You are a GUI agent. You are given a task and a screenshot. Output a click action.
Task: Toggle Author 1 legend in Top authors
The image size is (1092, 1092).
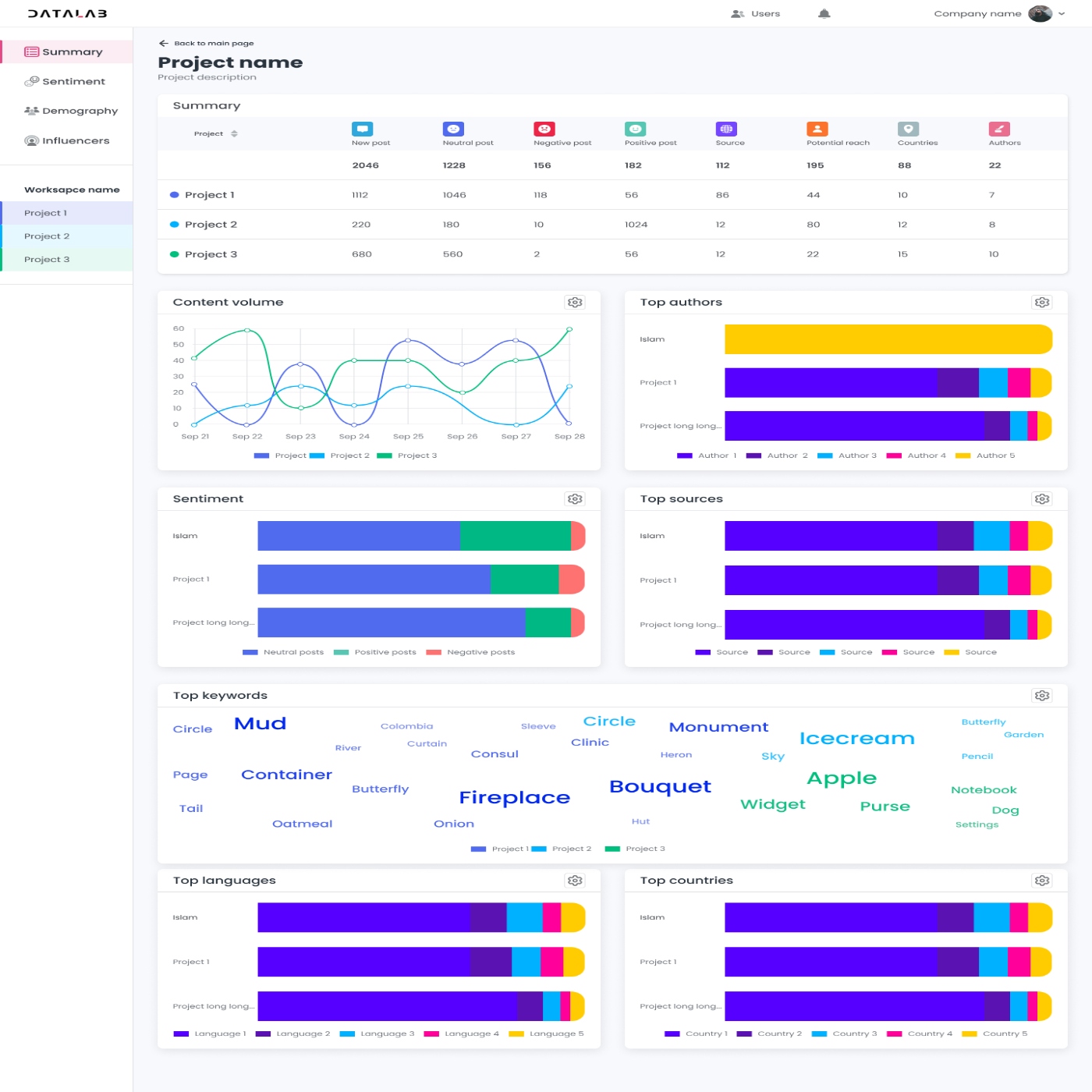click(x=707, y=456)
